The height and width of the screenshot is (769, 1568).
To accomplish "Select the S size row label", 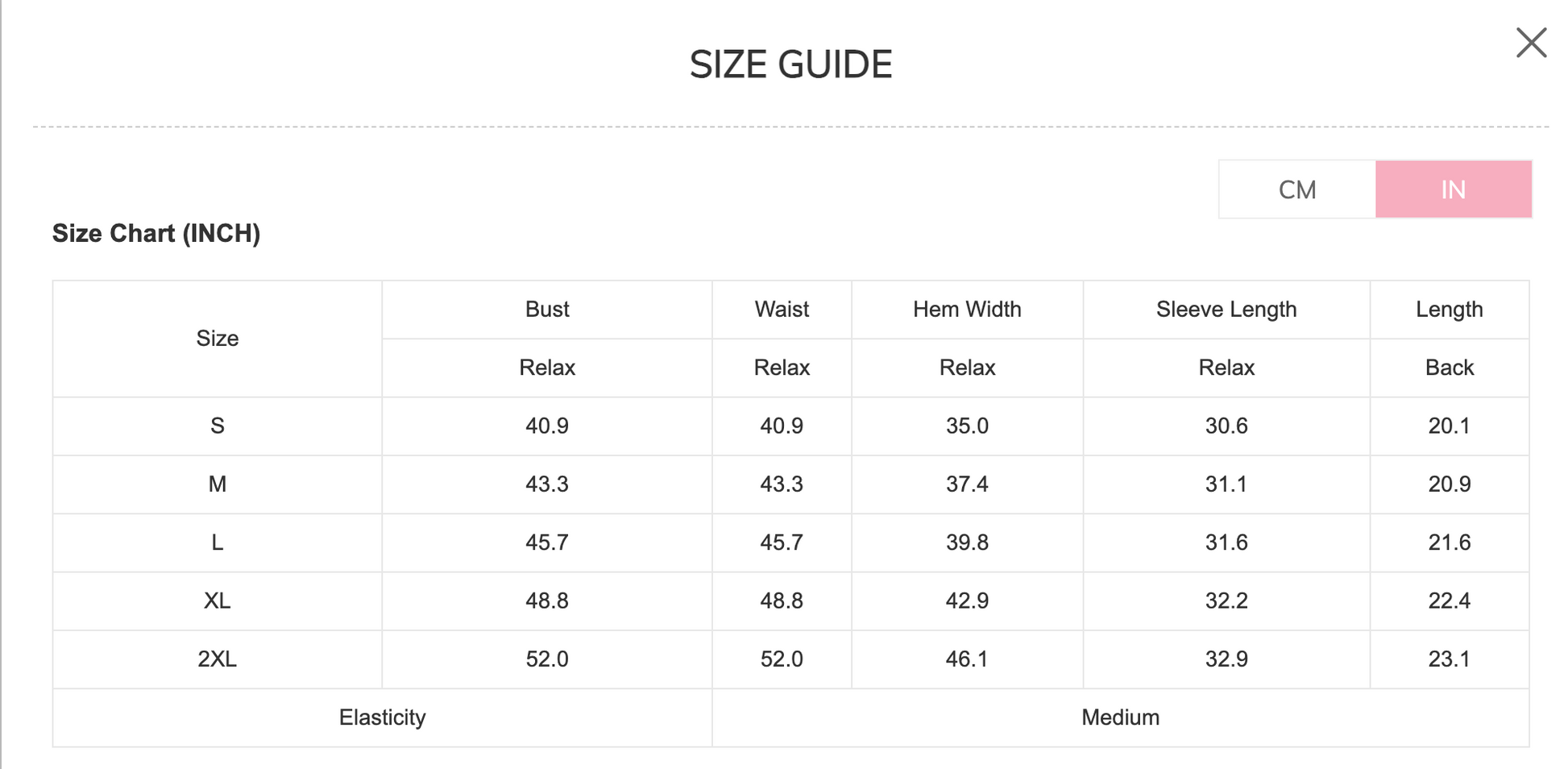I will coord(218,426).
